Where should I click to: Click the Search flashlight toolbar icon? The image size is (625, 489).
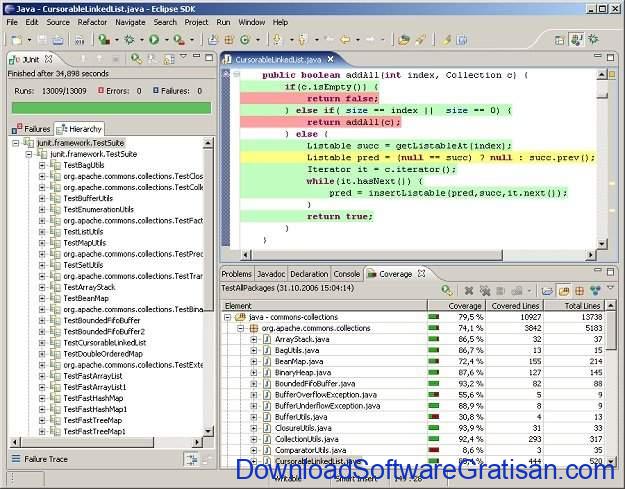point(420,39)
